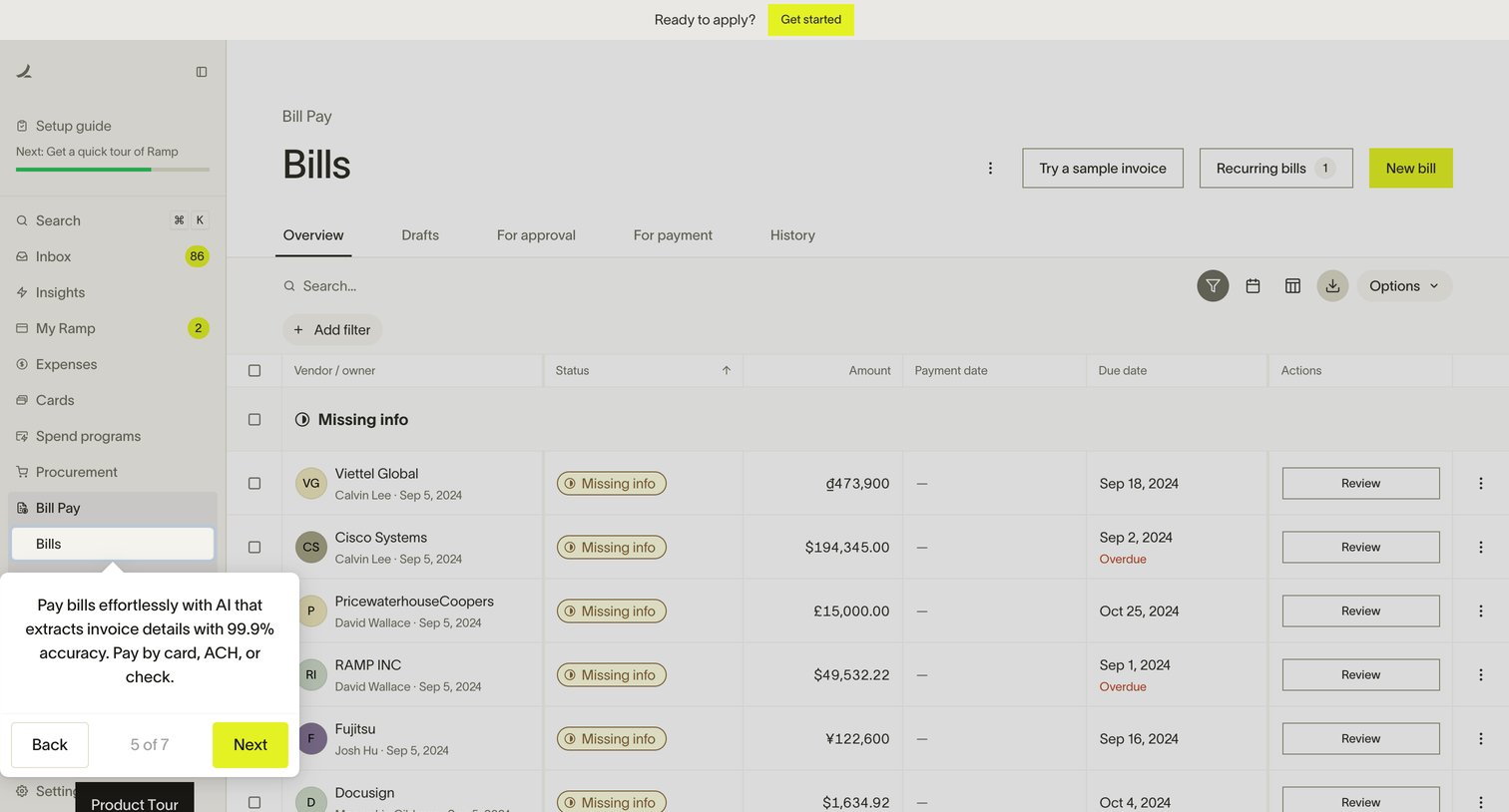Switch to the Drafts tab

420,235
